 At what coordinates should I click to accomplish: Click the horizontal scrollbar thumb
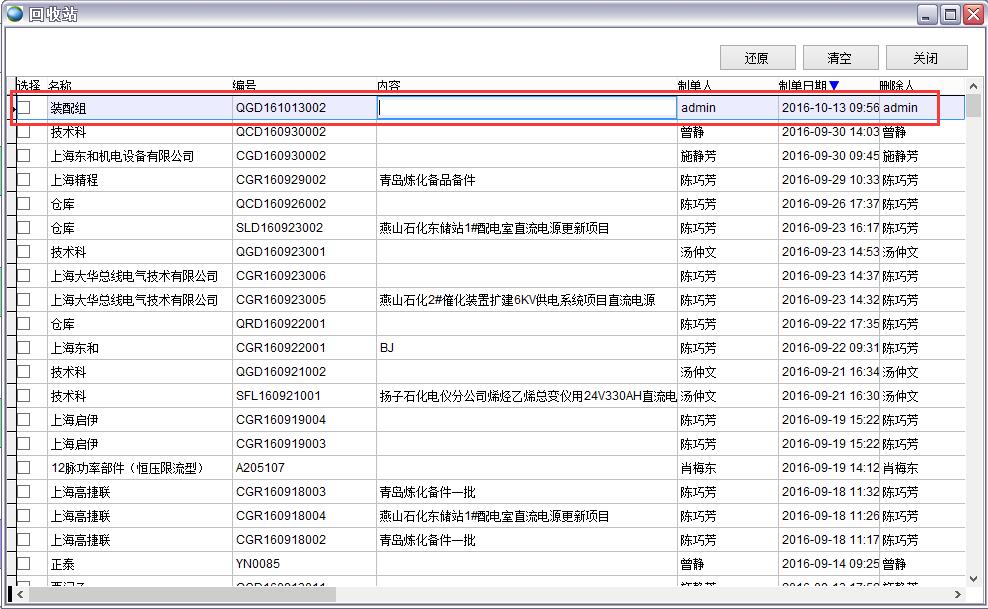pos(180,594)
